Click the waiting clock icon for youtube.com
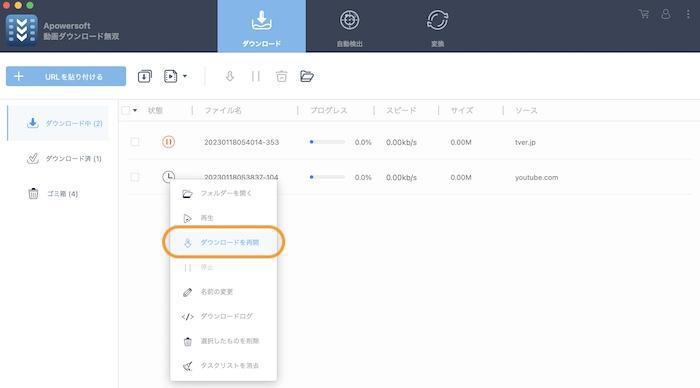The image size is (700, 388). (168, 177)
